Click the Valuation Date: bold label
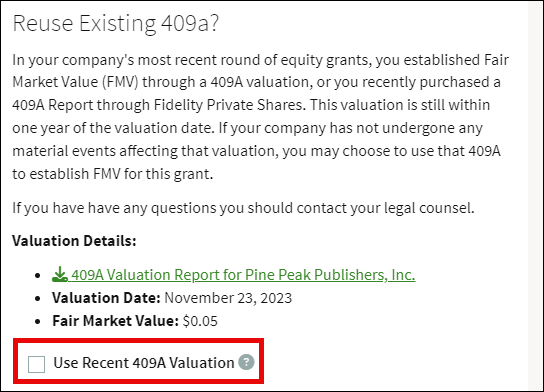The image size is (544, 392). (x=106, y=298)
